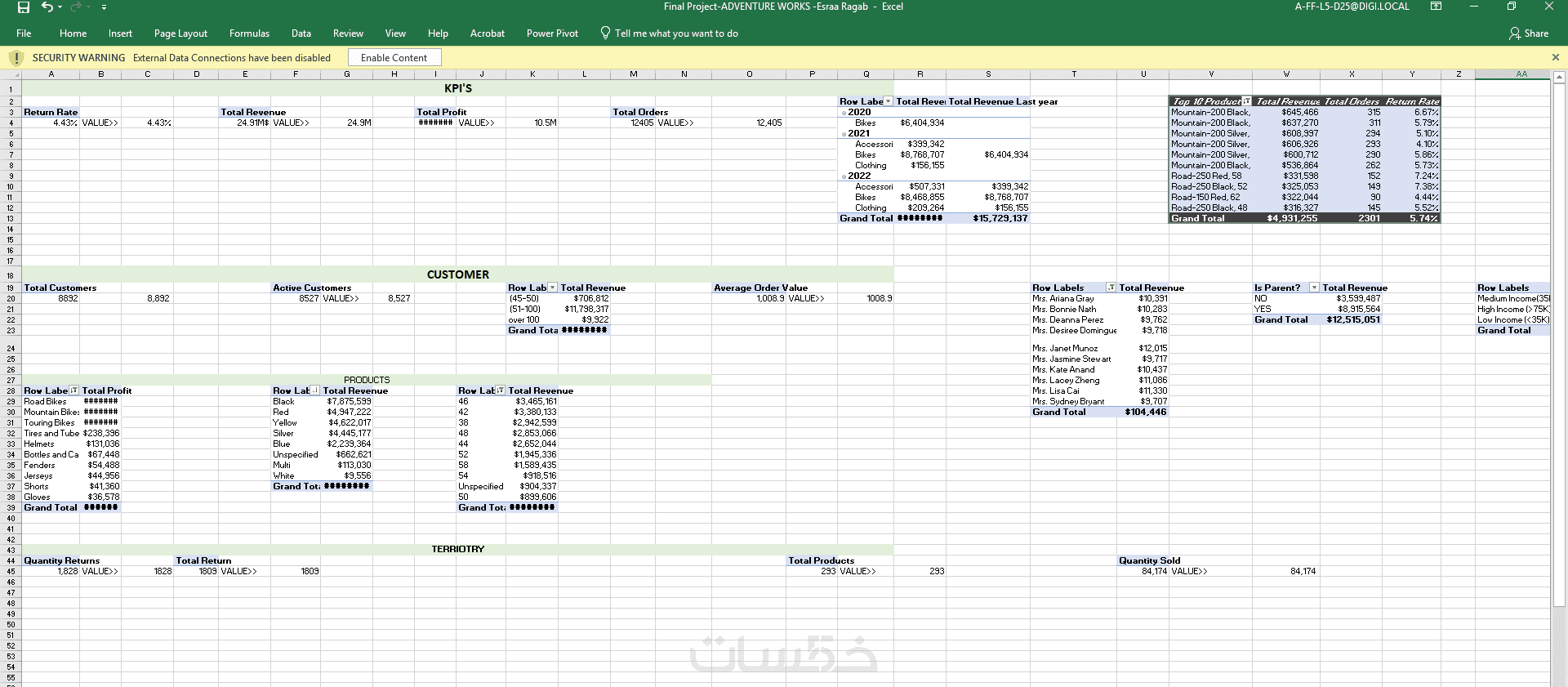Select the Active Customers label cell
The height and width of the screenshot is (687, 1568).
pos(312,288)
